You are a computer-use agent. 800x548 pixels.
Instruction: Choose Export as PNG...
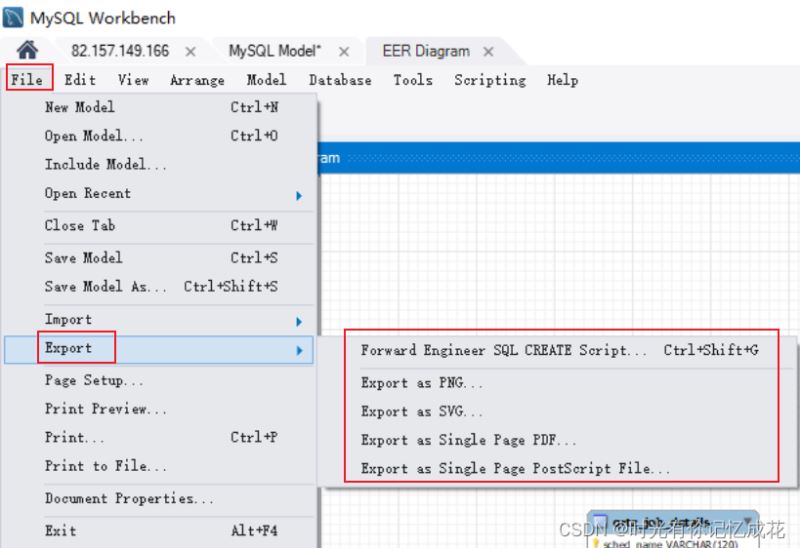click(559, 383)
